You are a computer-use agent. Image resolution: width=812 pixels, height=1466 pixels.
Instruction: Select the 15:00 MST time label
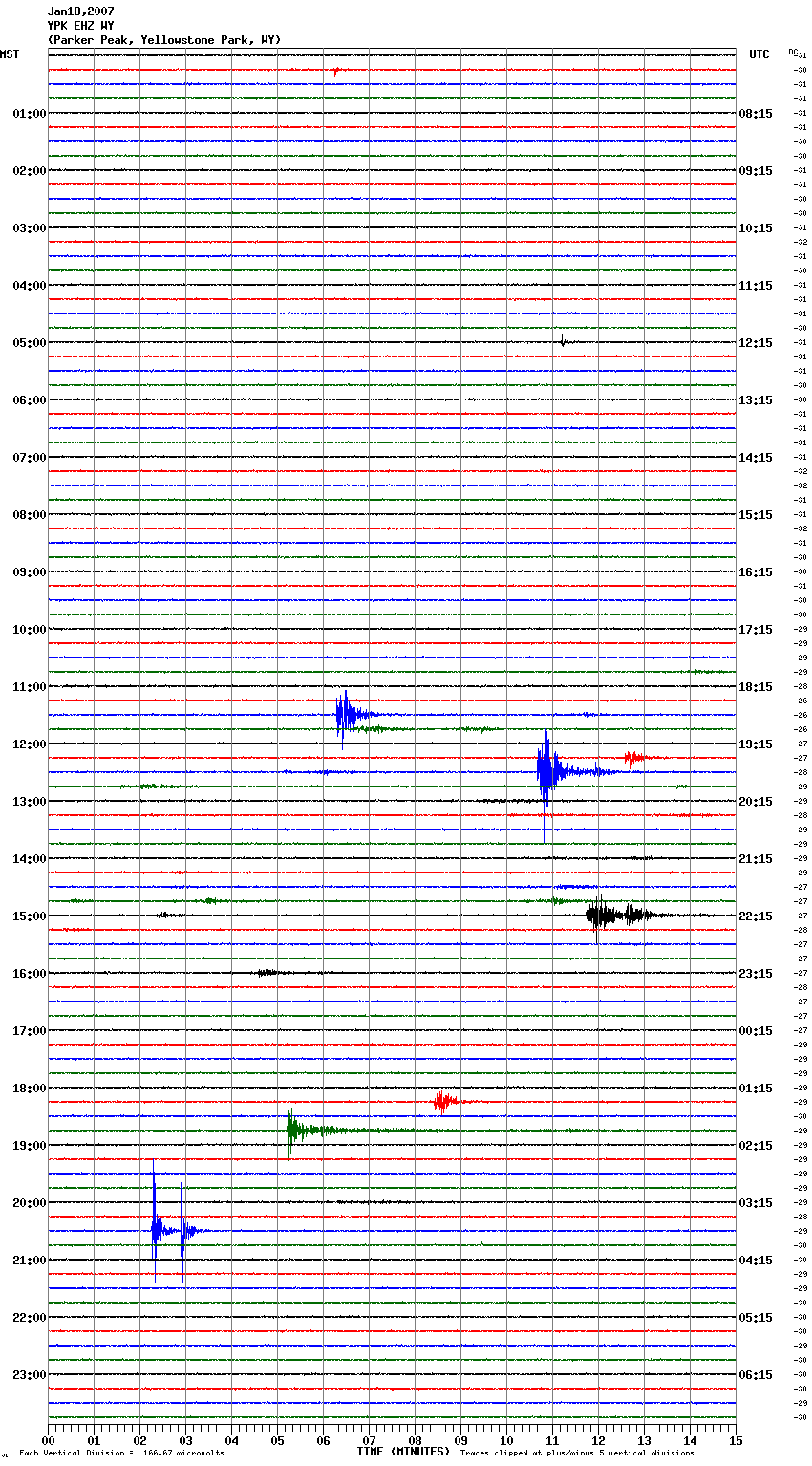tap(30, 916)
